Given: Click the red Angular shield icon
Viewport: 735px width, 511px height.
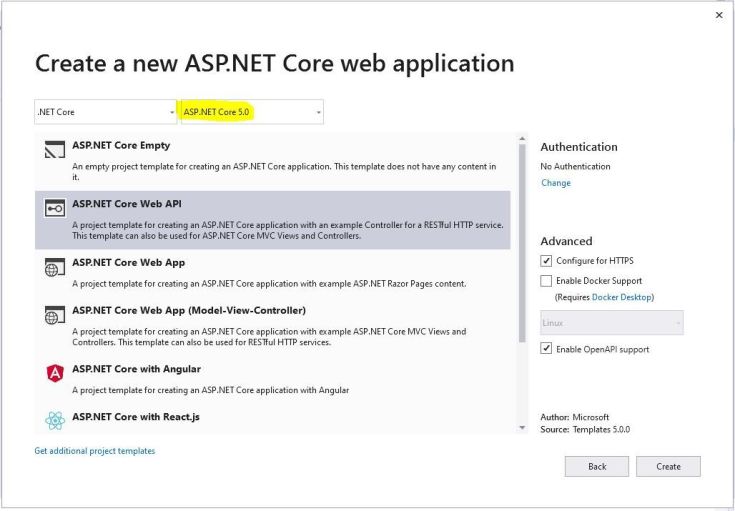Looking at the screenshot, I should pyautogui.click(x=55, y=373).
